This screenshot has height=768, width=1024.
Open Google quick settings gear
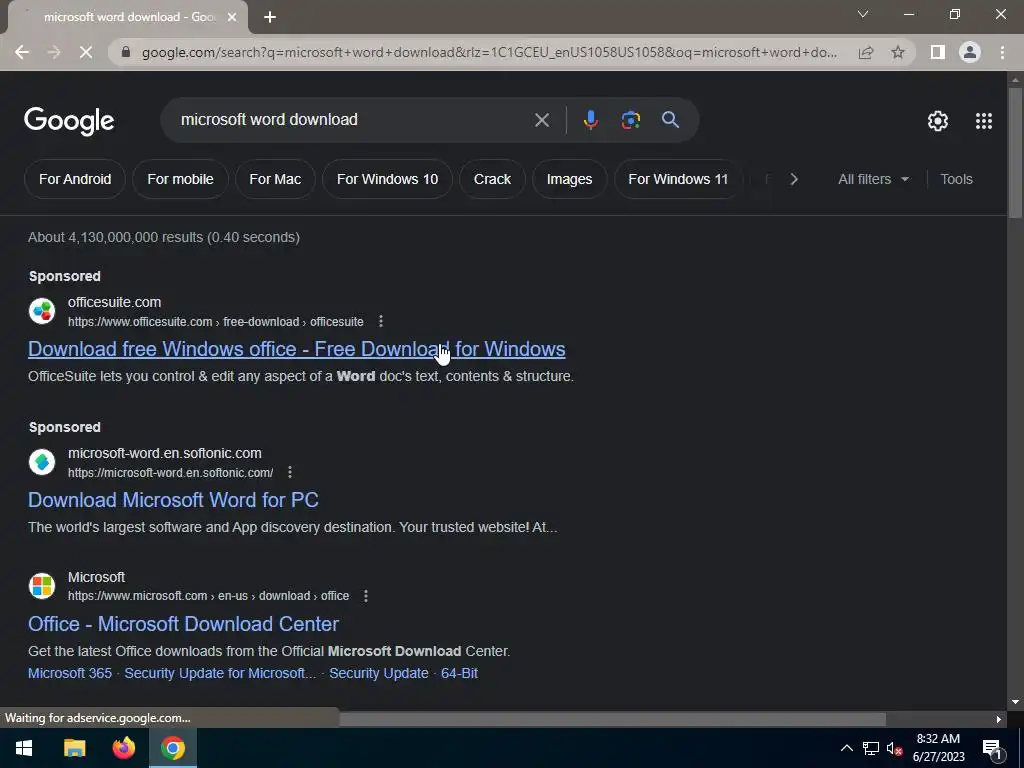[938, 121]
